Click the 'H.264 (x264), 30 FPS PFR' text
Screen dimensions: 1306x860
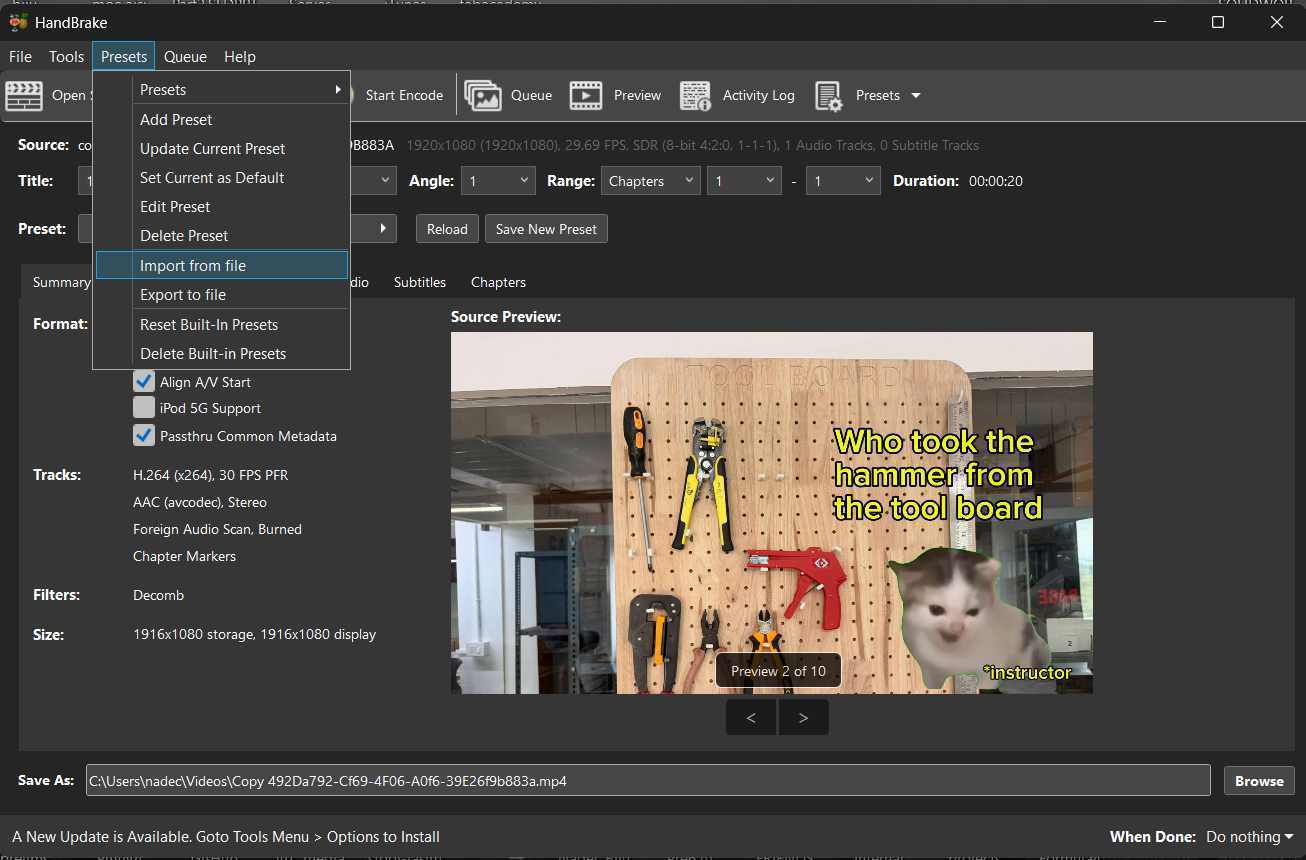[x=210, y=475]
